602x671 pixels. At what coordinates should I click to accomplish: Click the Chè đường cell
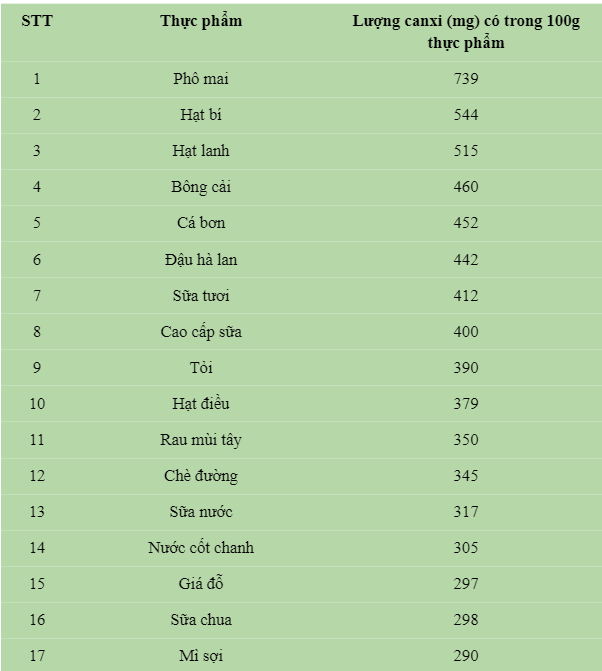pyautogui.click(x=201, y=476)
